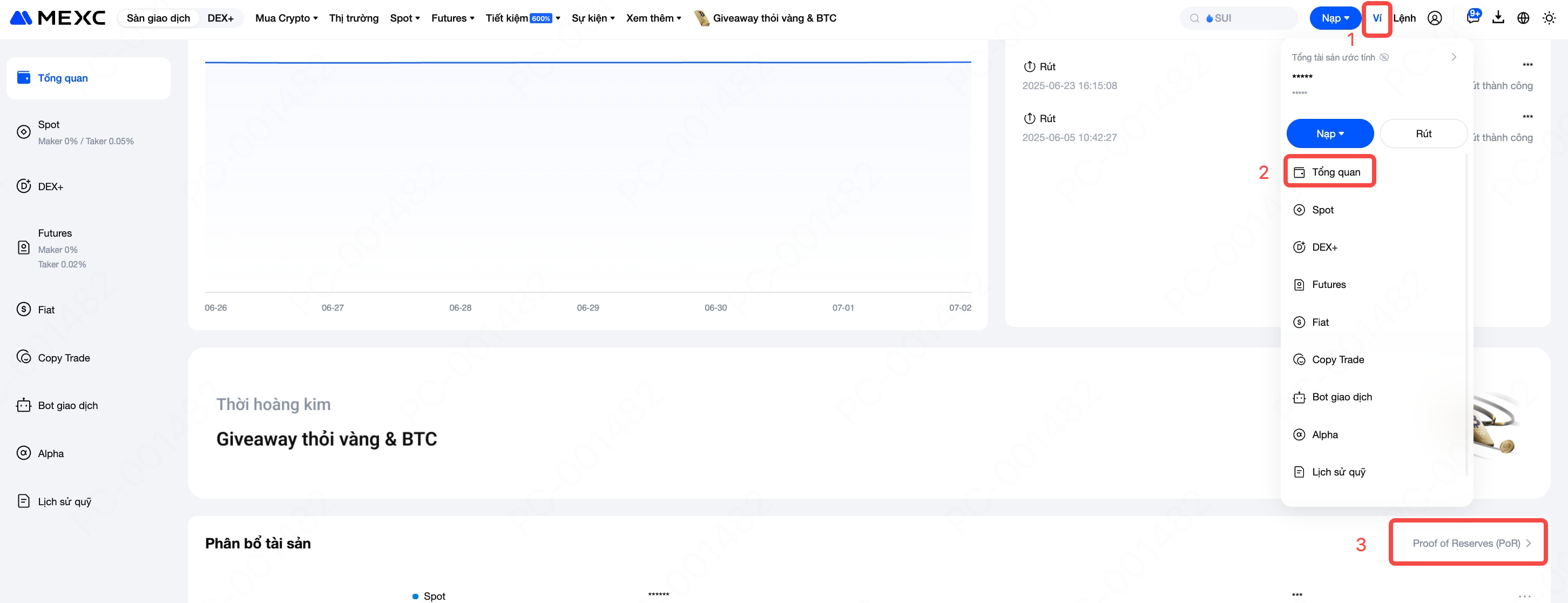
Task: Click Rút button in wallet panel
Action: (x=1423, y=133)
